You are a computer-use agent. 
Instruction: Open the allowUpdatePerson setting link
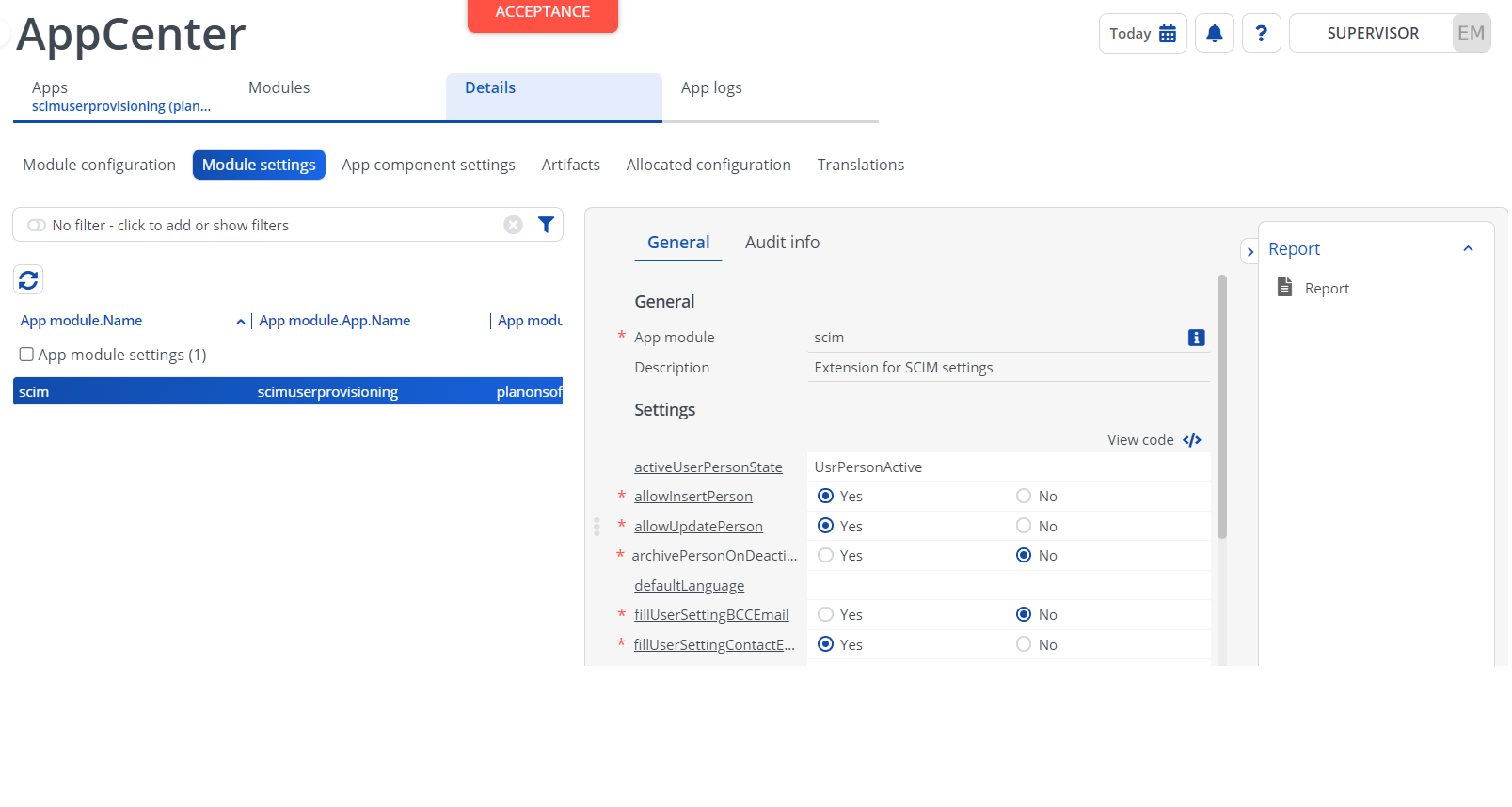pyautogui.click(x=698, y=527)
